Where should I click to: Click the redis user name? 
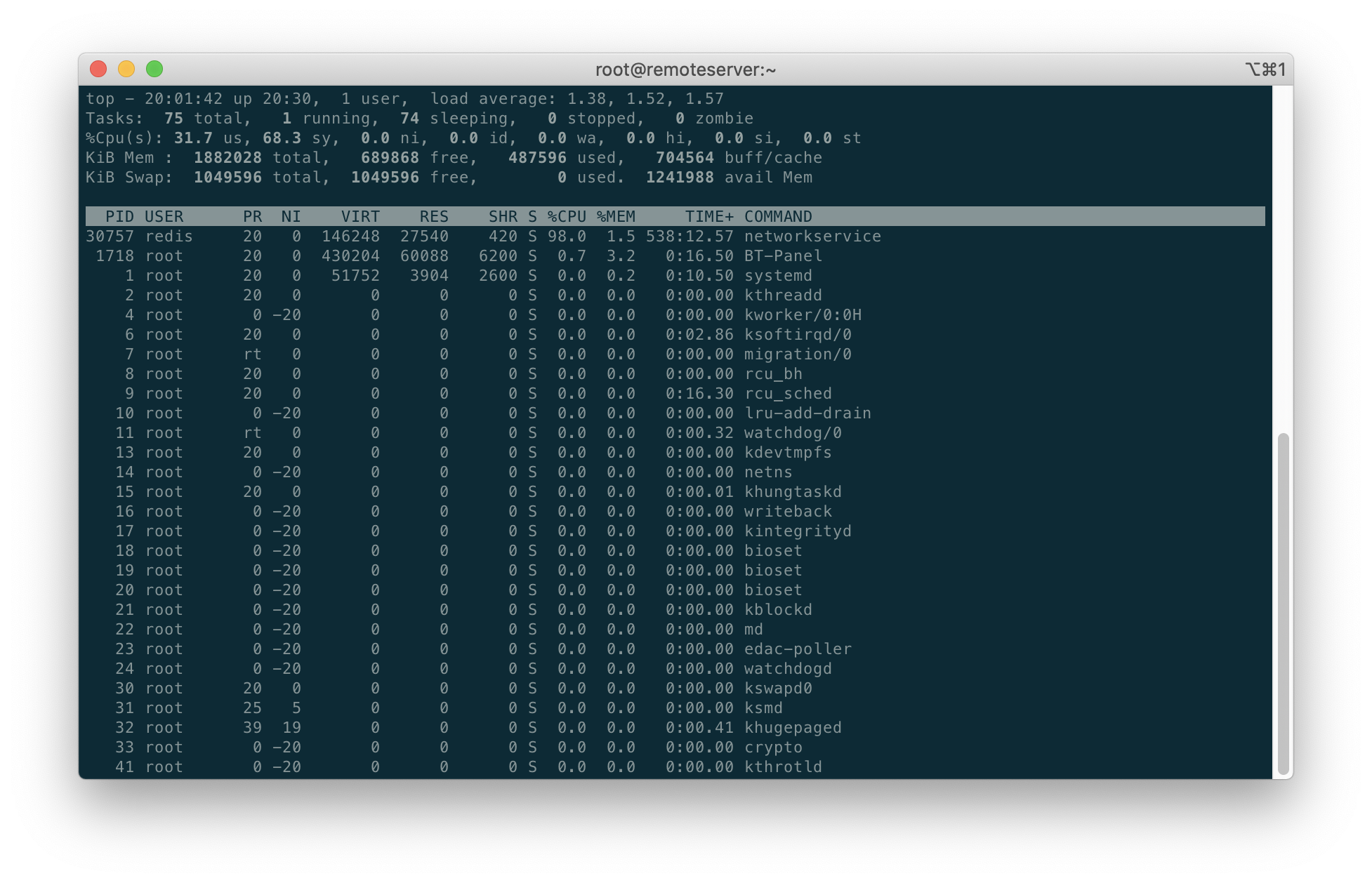[169, 237]
